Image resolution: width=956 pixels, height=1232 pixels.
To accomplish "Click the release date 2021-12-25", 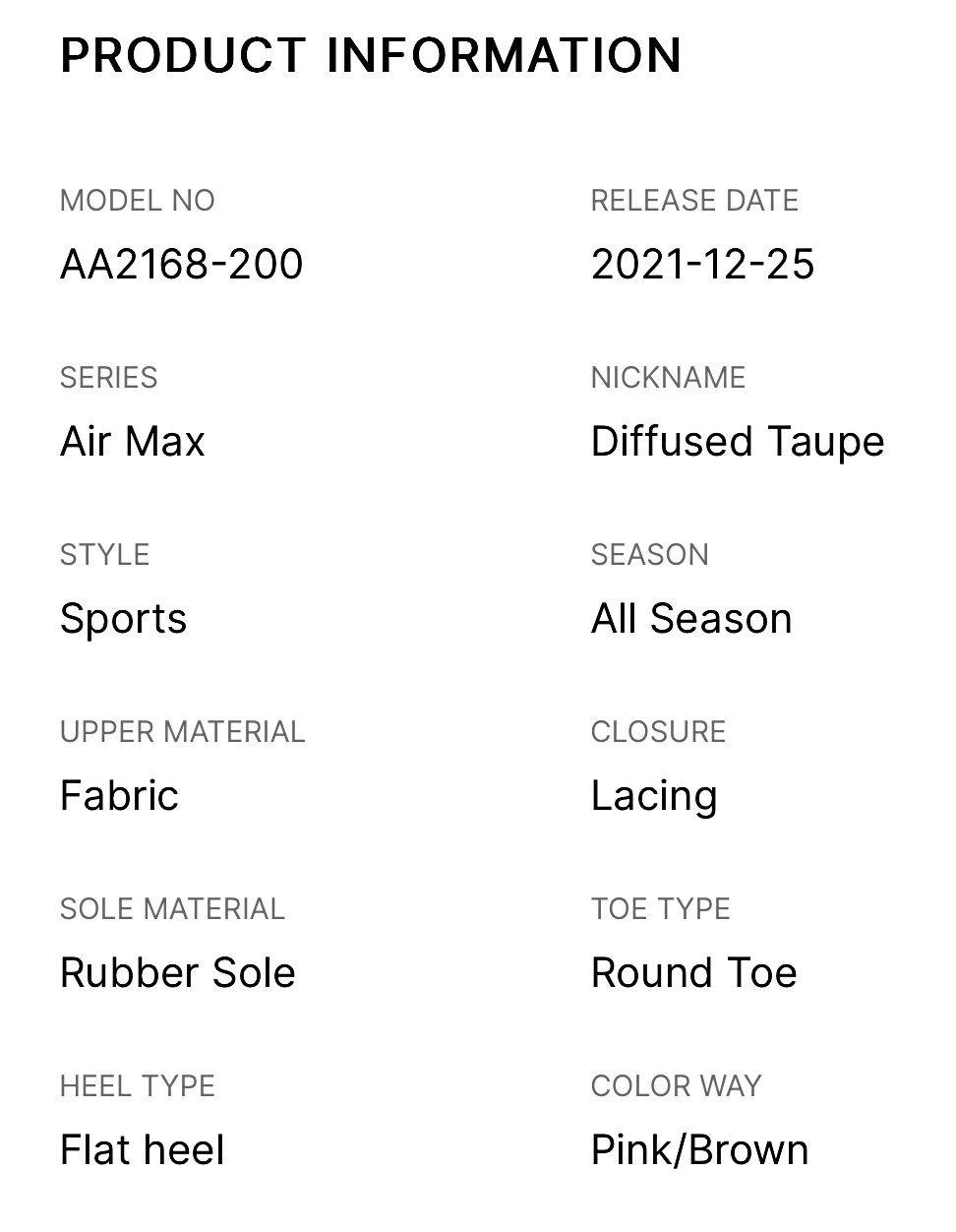I will (702, 264).
